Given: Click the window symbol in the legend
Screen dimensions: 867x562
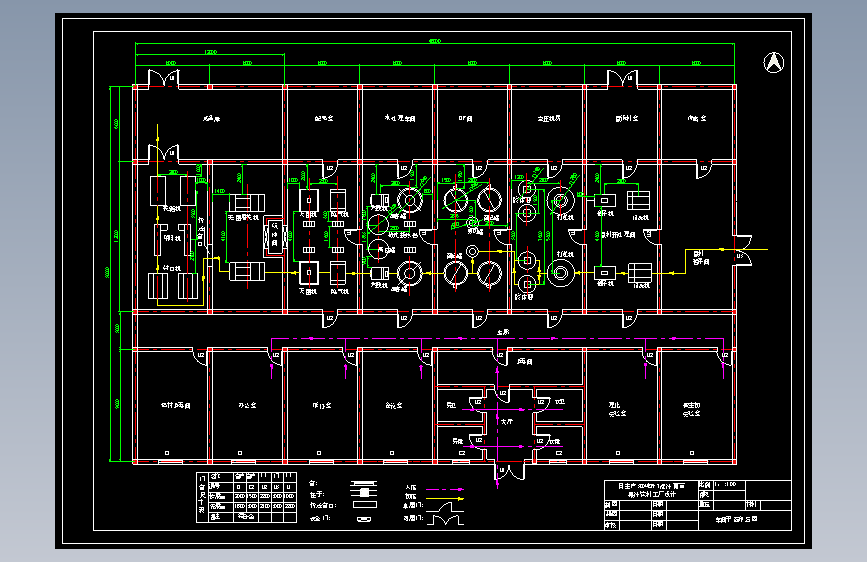Looking at the screenshot, I should pos(363,484).
